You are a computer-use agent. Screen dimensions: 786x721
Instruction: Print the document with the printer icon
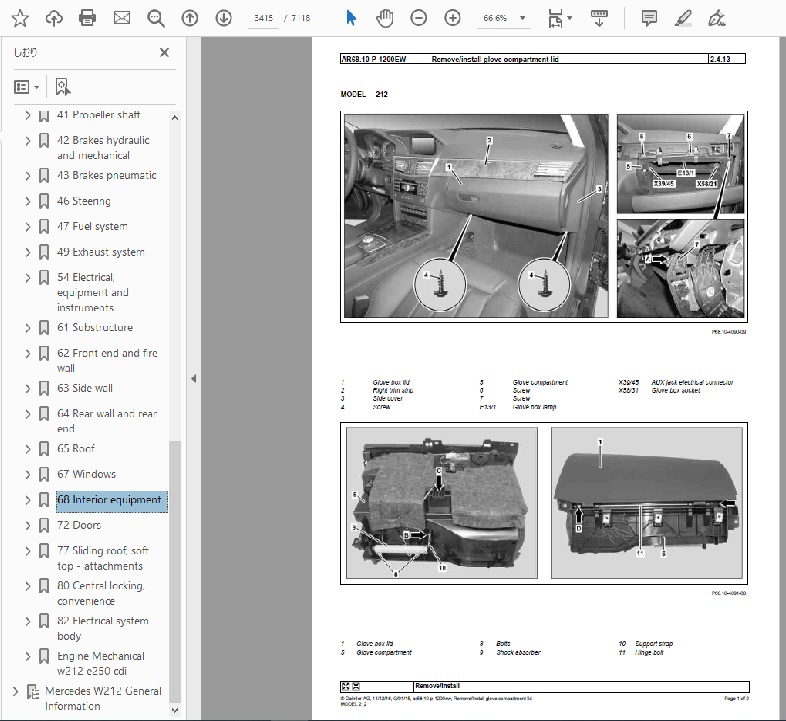pyautogui.click(x=88, y=19)
